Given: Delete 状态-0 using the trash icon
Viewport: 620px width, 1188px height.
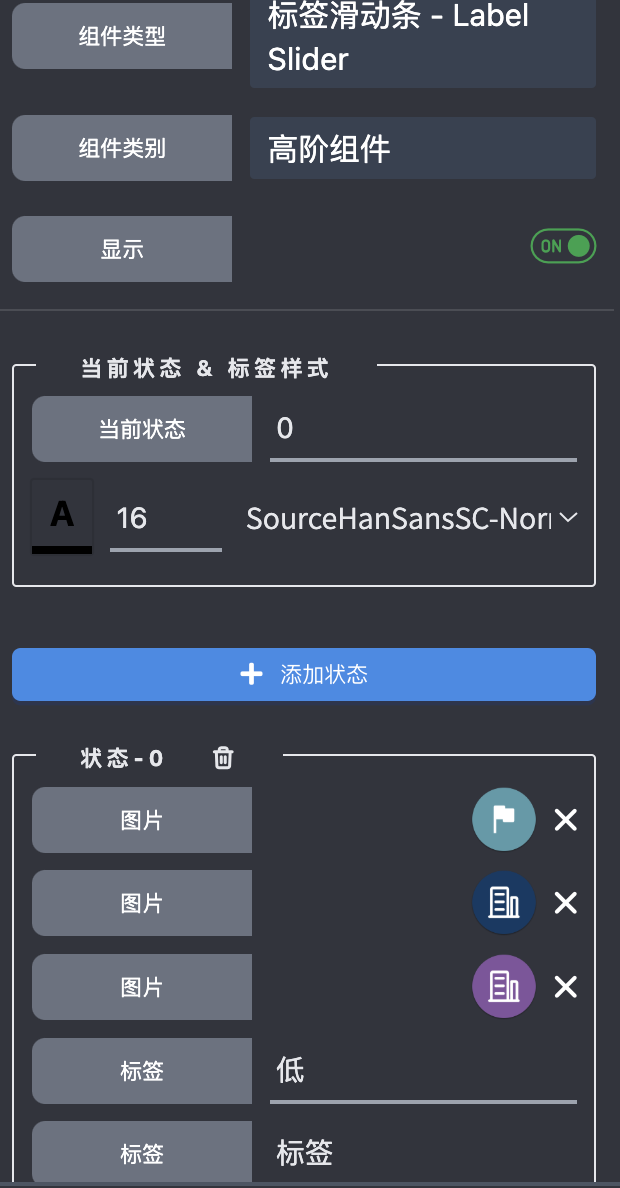Looking at the screenshot, I should (222, 758).
